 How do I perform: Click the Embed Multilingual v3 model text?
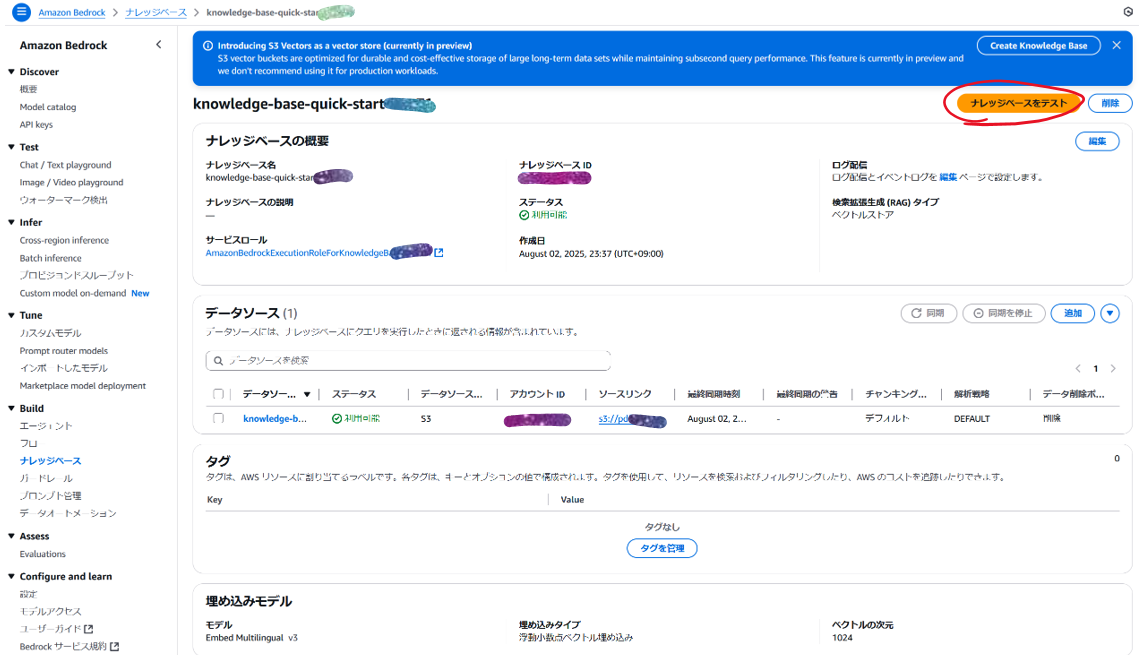tap(251, 638)
